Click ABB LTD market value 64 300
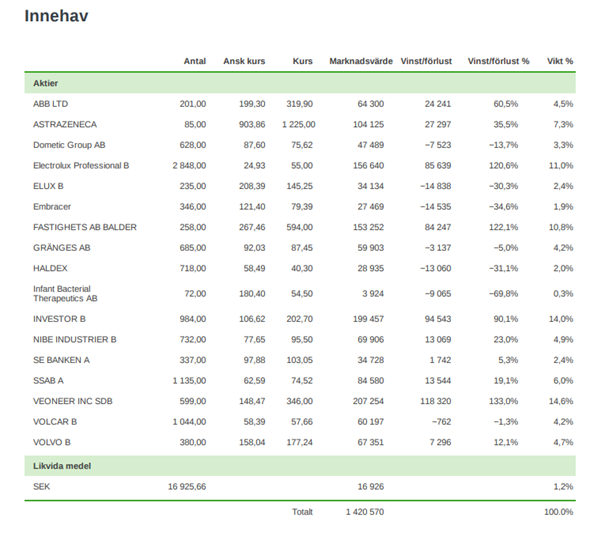Image resolution: width=605 pixels, height=548 pixels. tap(371, 104)
